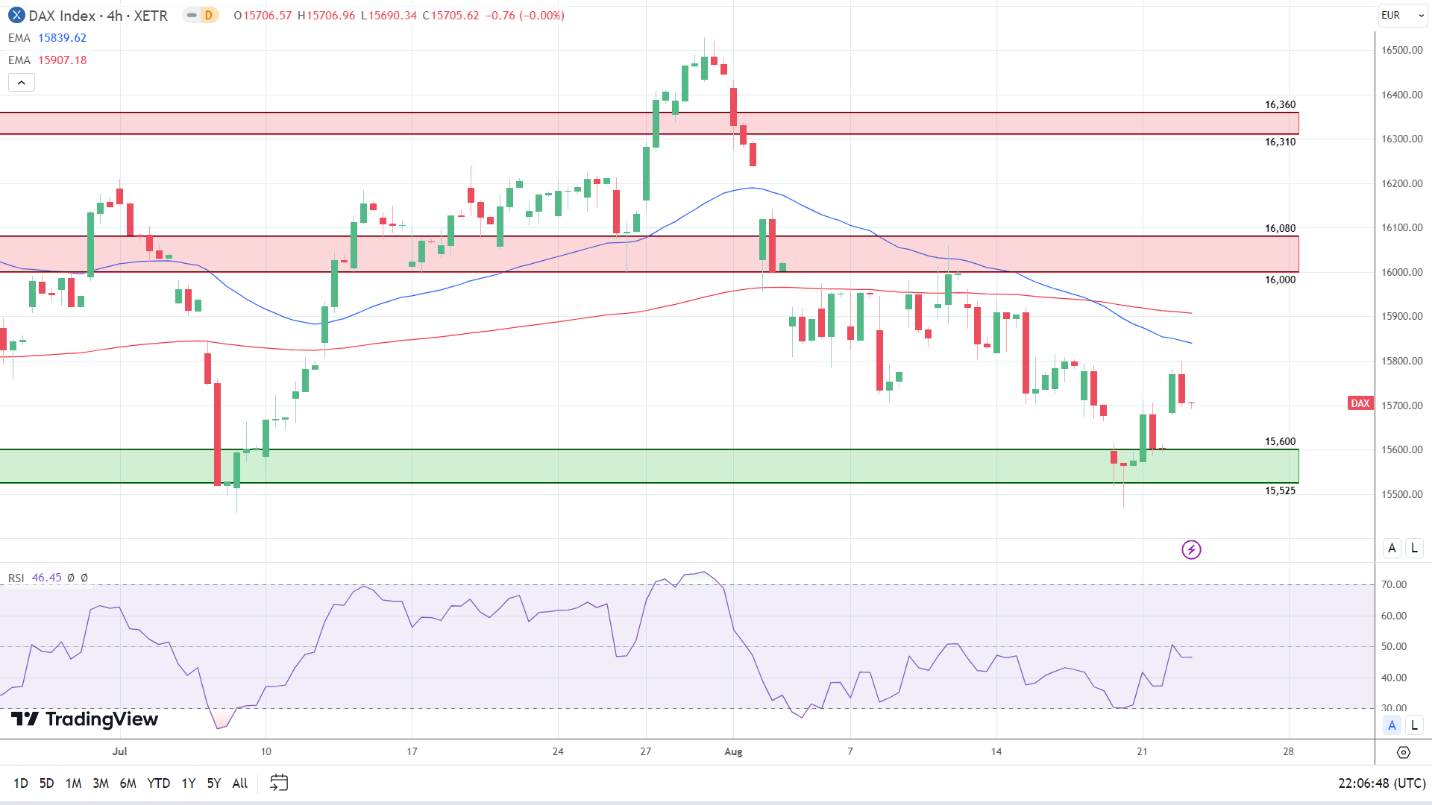Click the purple lightning quick-action icon
This screenshot has width=1432, height=805.
click(1190, 550)
